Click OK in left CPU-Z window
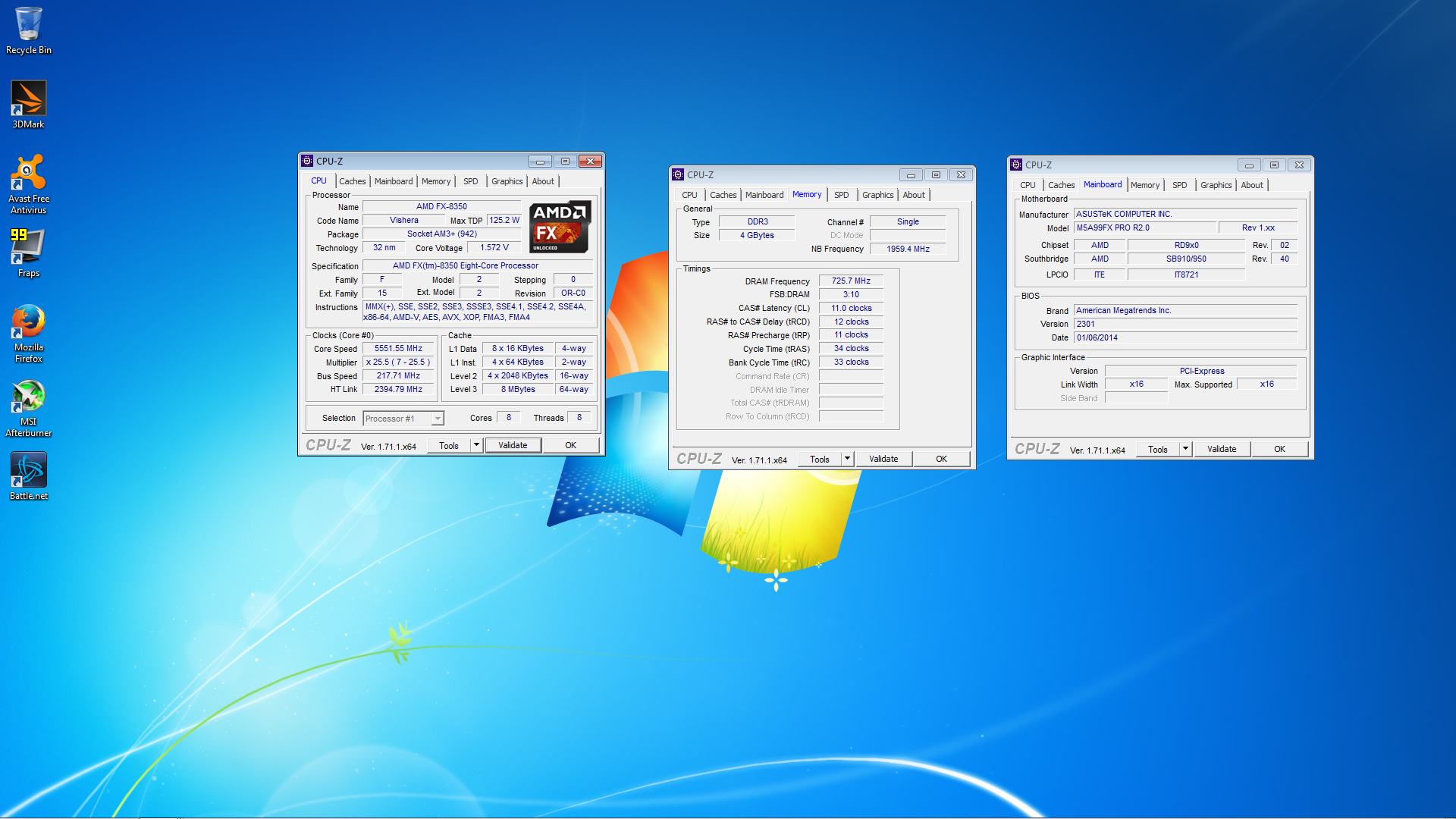The height and width of the screenshot is (819, 1456). [571, 445]
